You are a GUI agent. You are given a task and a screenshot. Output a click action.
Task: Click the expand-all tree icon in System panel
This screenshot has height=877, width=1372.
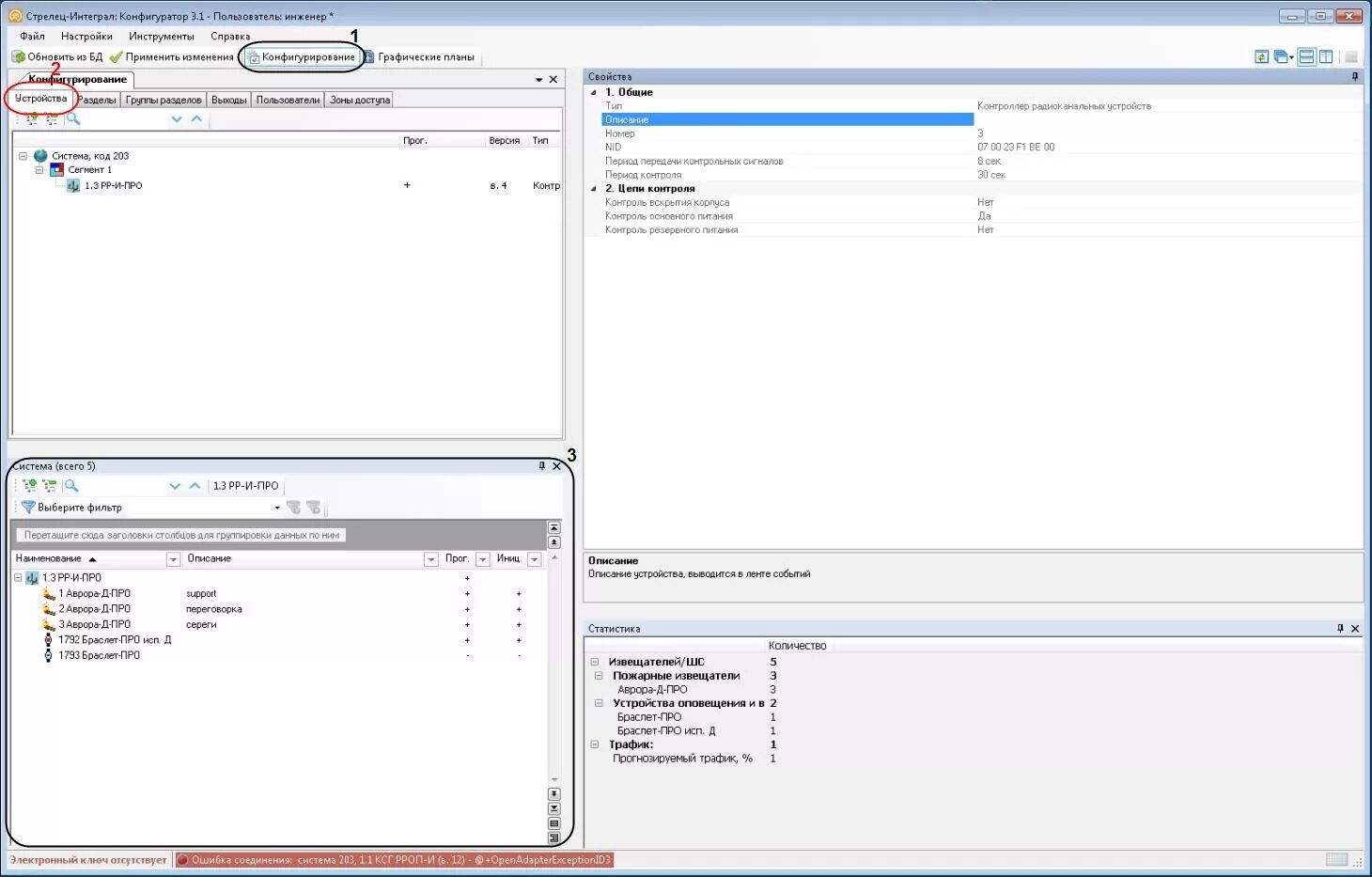(x=30, y=486)
